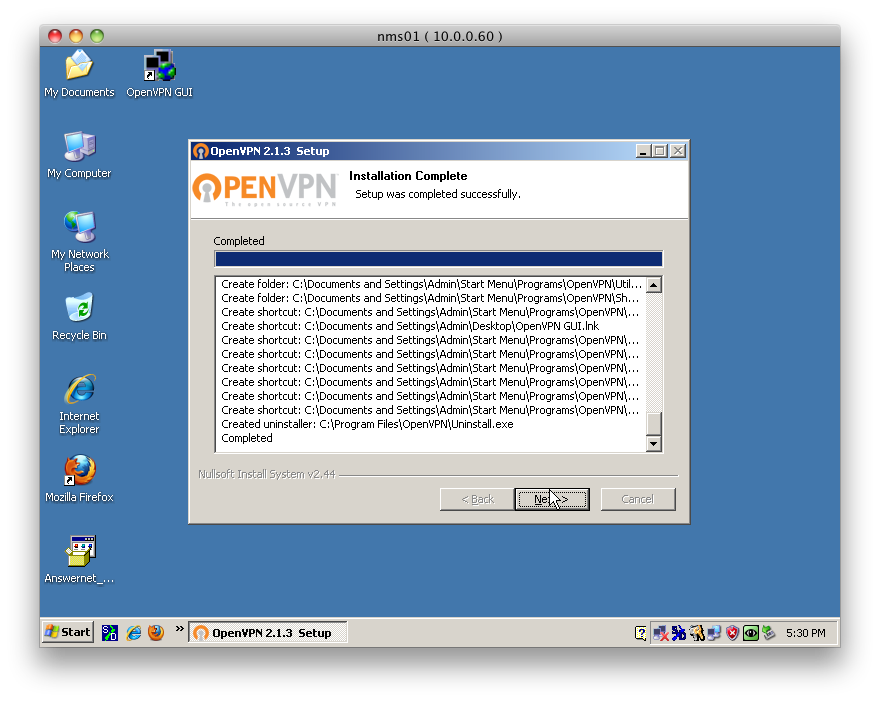
Task: Select the 'Desktop\OpenVPN GUI.lnk' shortcut log line
Action: 410,326
